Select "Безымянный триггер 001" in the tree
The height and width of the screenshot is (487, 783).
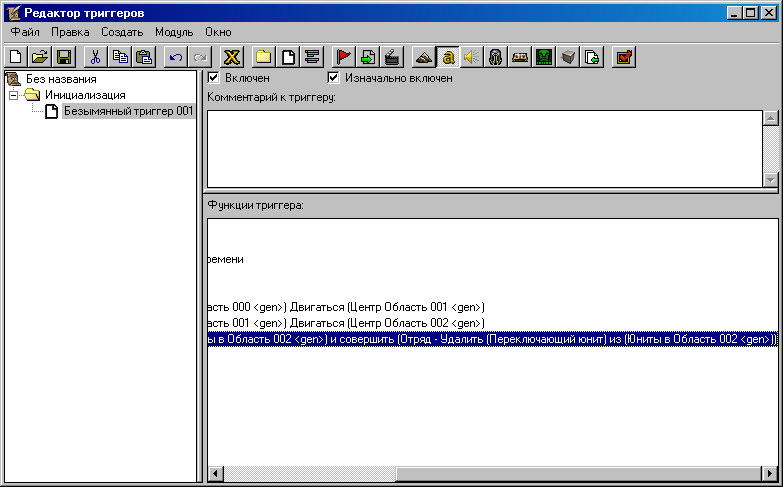(127, 111)
